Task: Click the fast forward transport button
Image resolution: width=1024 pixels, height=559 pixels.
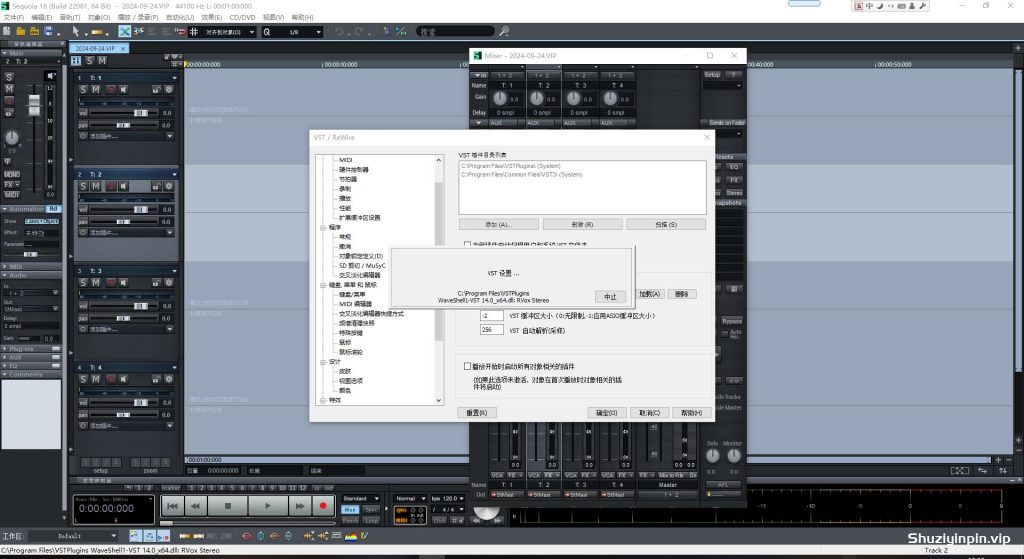Action: [x=299, y=505]
